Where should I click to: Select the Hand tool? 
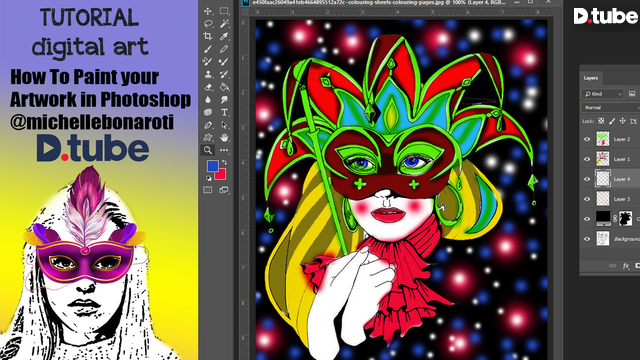(x=224, y=138)
